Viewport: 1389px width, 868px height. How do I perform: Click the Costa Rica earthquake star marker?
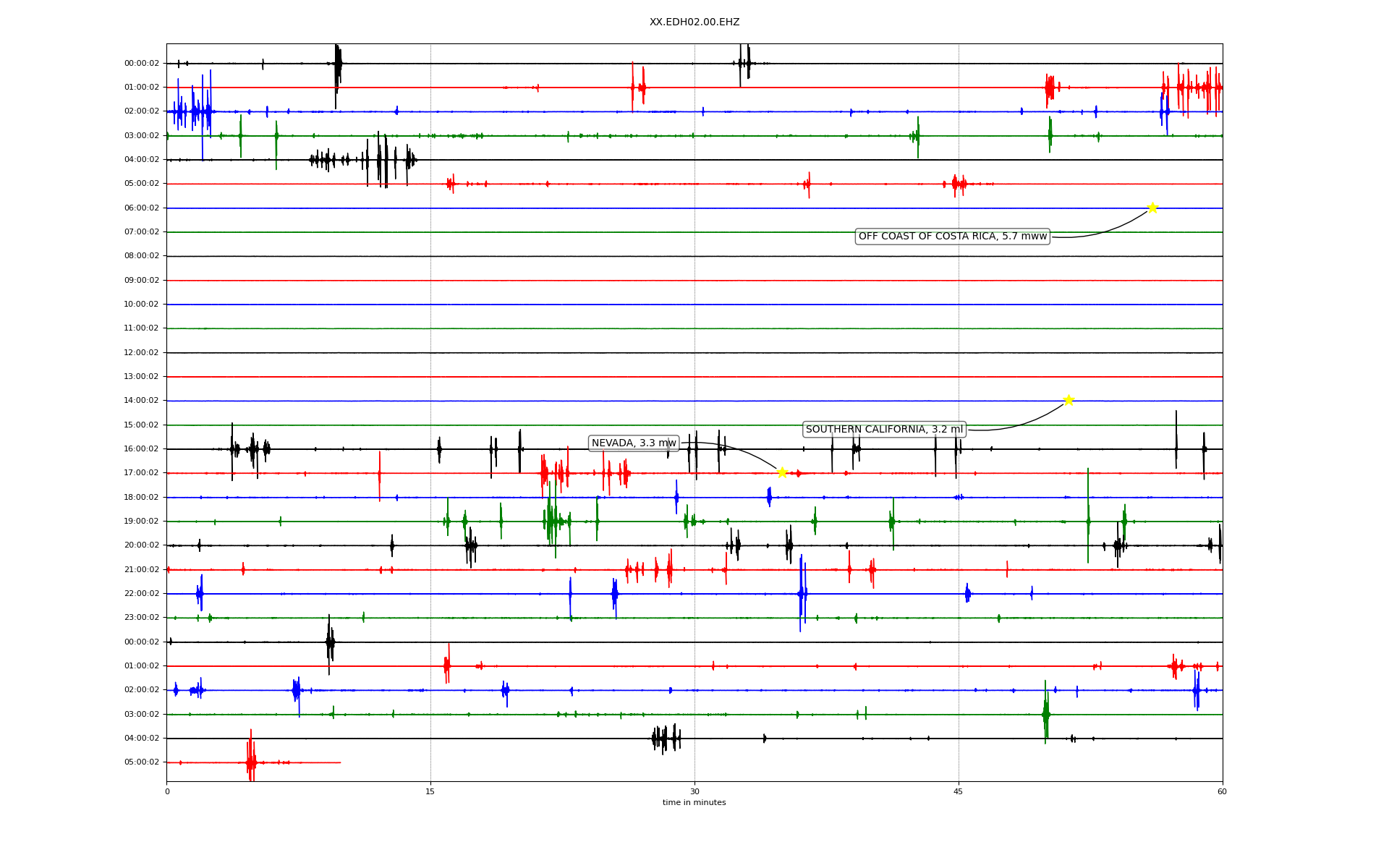pos(1152,208)
